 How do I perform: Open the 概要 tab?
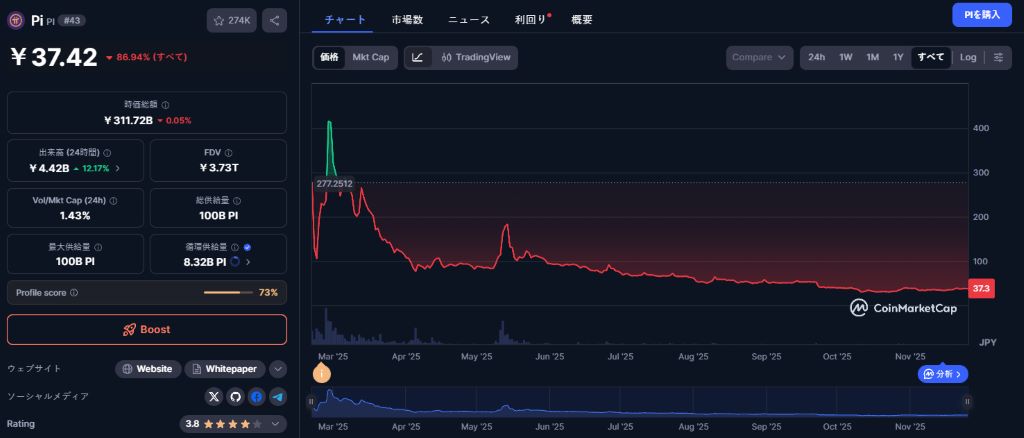click(x=582, y=20)
